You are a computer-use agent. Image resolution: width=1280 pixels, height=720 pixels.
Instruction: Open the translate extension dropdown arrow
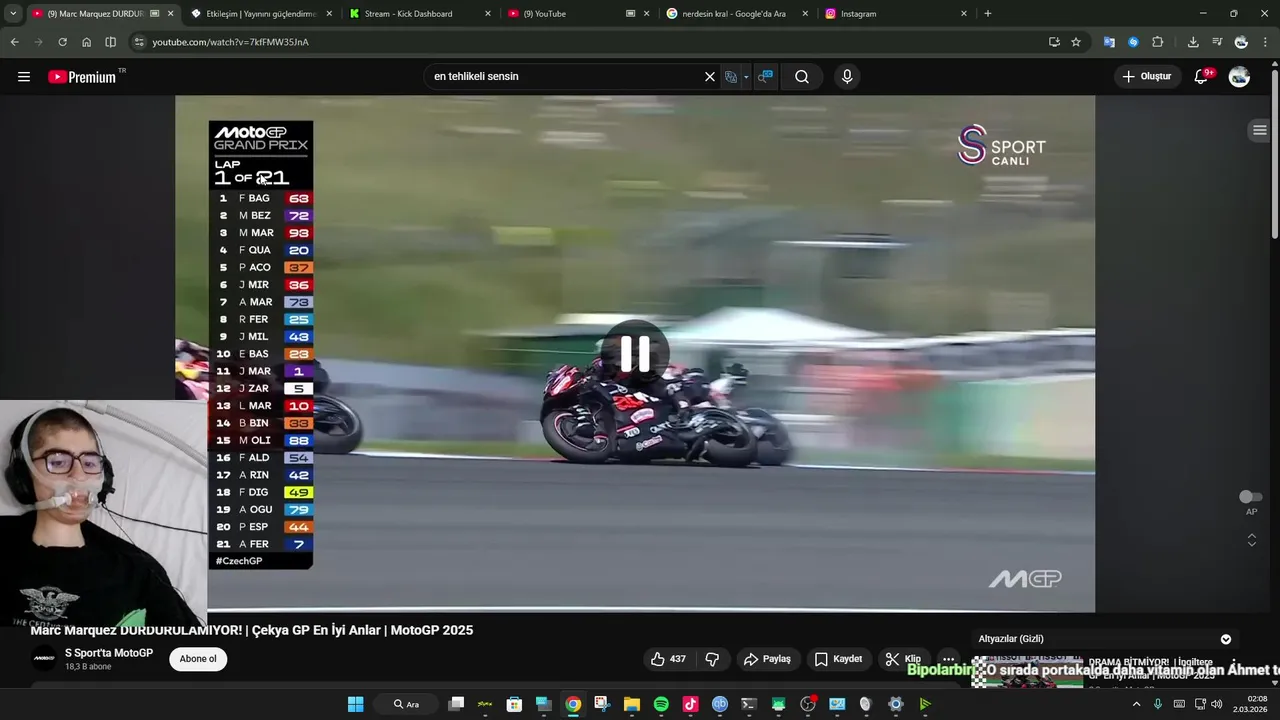click(746, 77)
